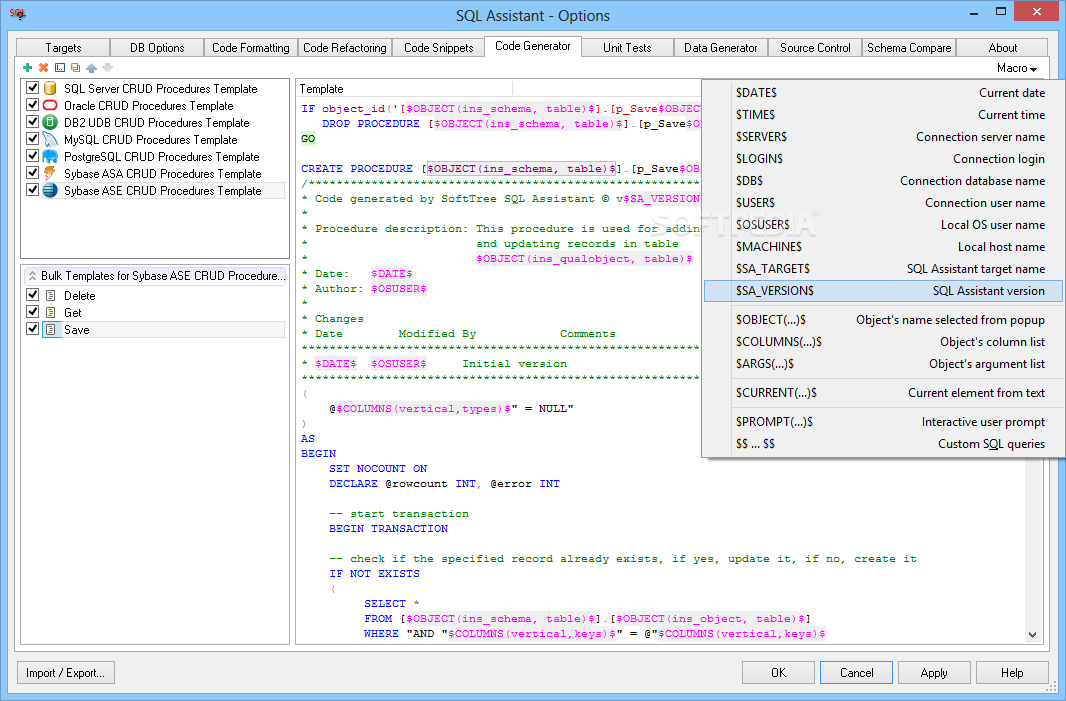The width and height of the screenshot is (1066, 701).
Task: Apply the current option changes
Action: (x=934, y=672)
